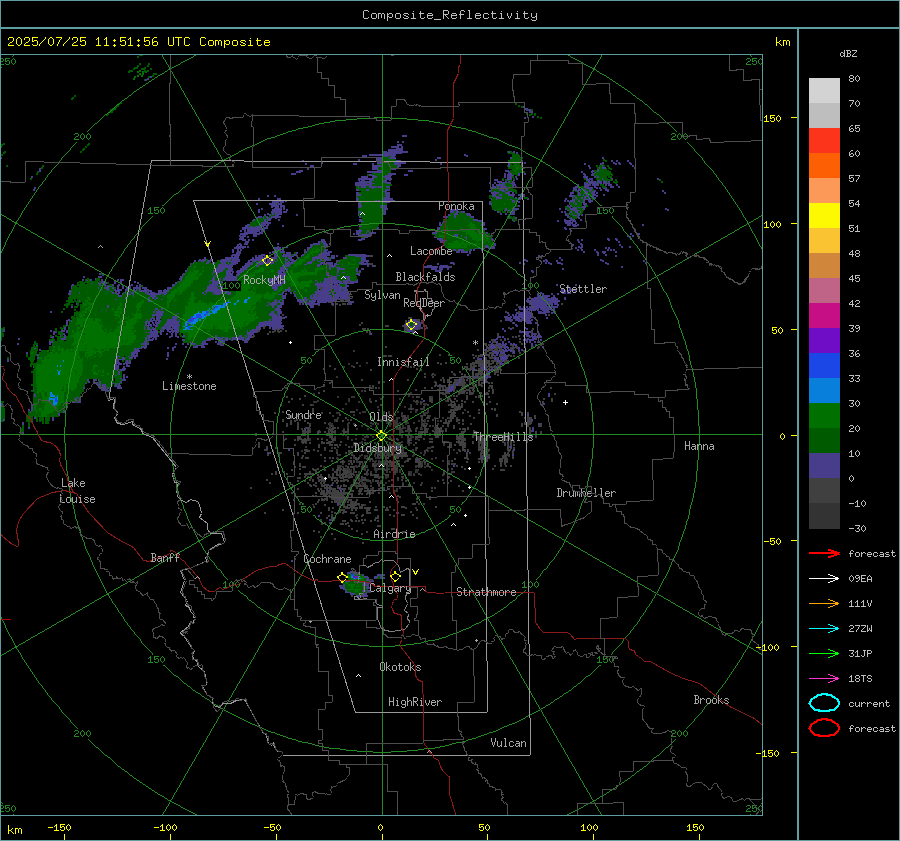Screen dimensions: 900x841
Task: Click the storm cell west of Calgary
Action: pos(356,584)
